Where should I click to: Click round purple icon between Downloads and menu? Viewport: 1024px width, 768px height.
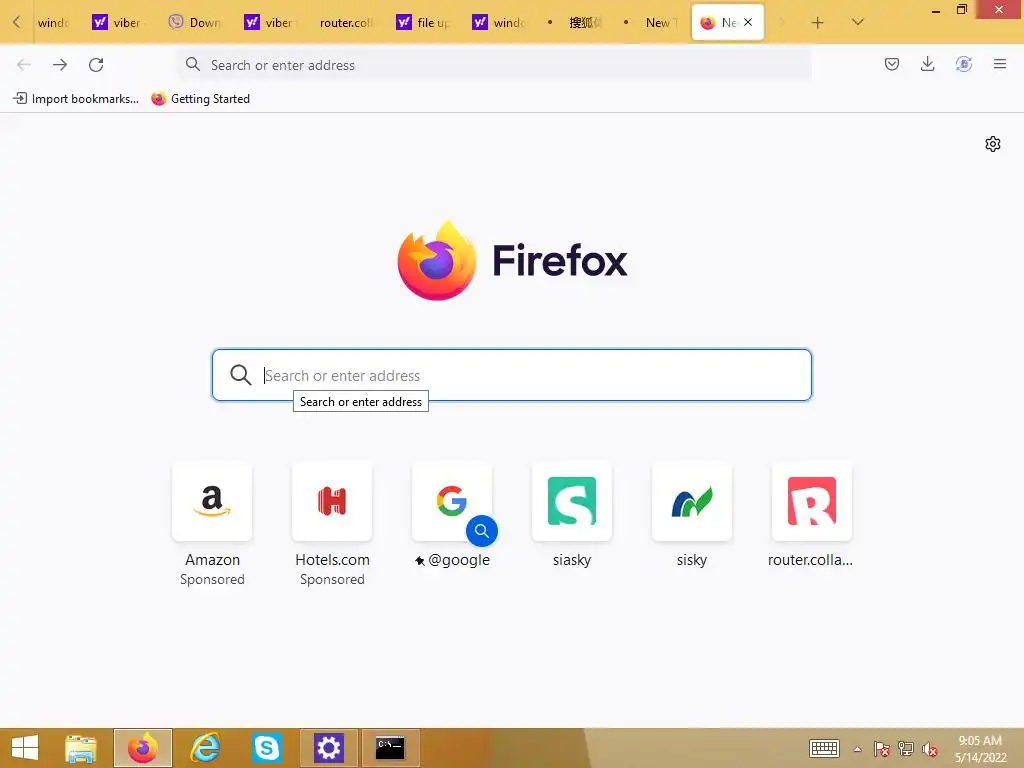pyautogui.click(x=963, y=64)
